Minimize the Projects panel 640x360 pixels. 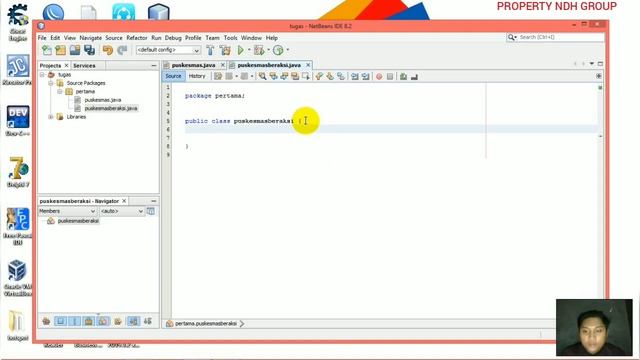click(153, 66)
